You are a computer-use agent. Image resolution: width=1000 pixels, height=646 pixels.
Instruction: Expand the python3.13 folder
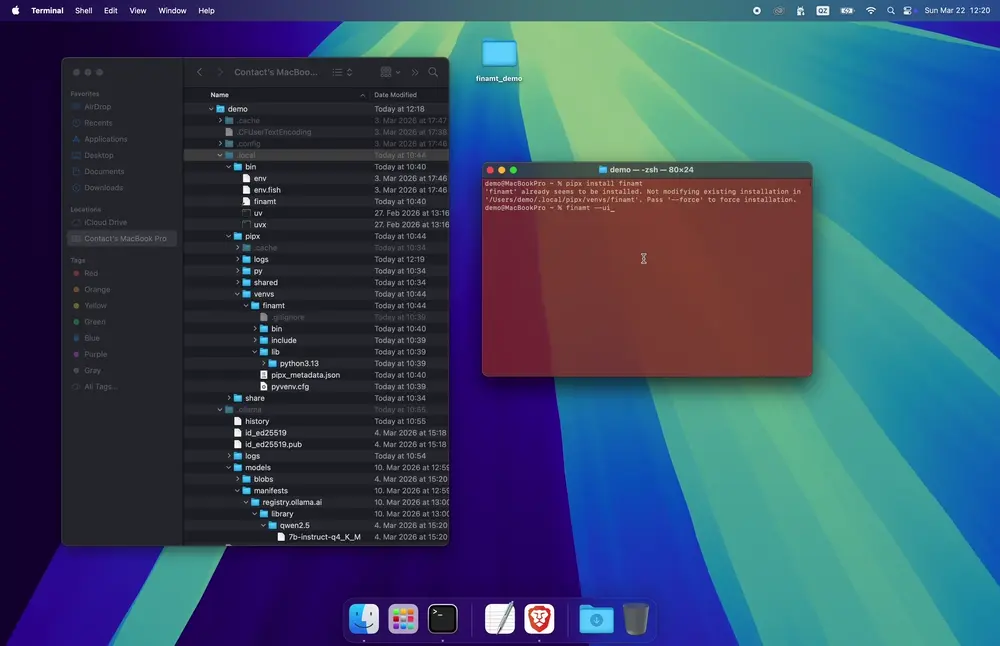pos(262,364)
